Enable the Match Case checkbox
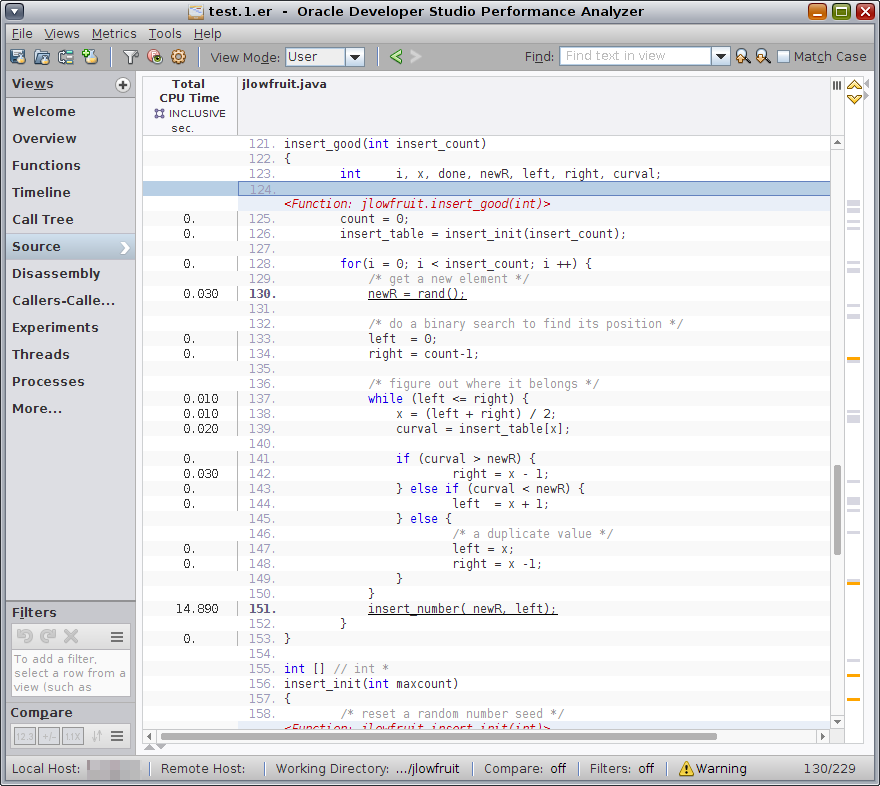This screenshot has width=880, height=786. (783, 57)
